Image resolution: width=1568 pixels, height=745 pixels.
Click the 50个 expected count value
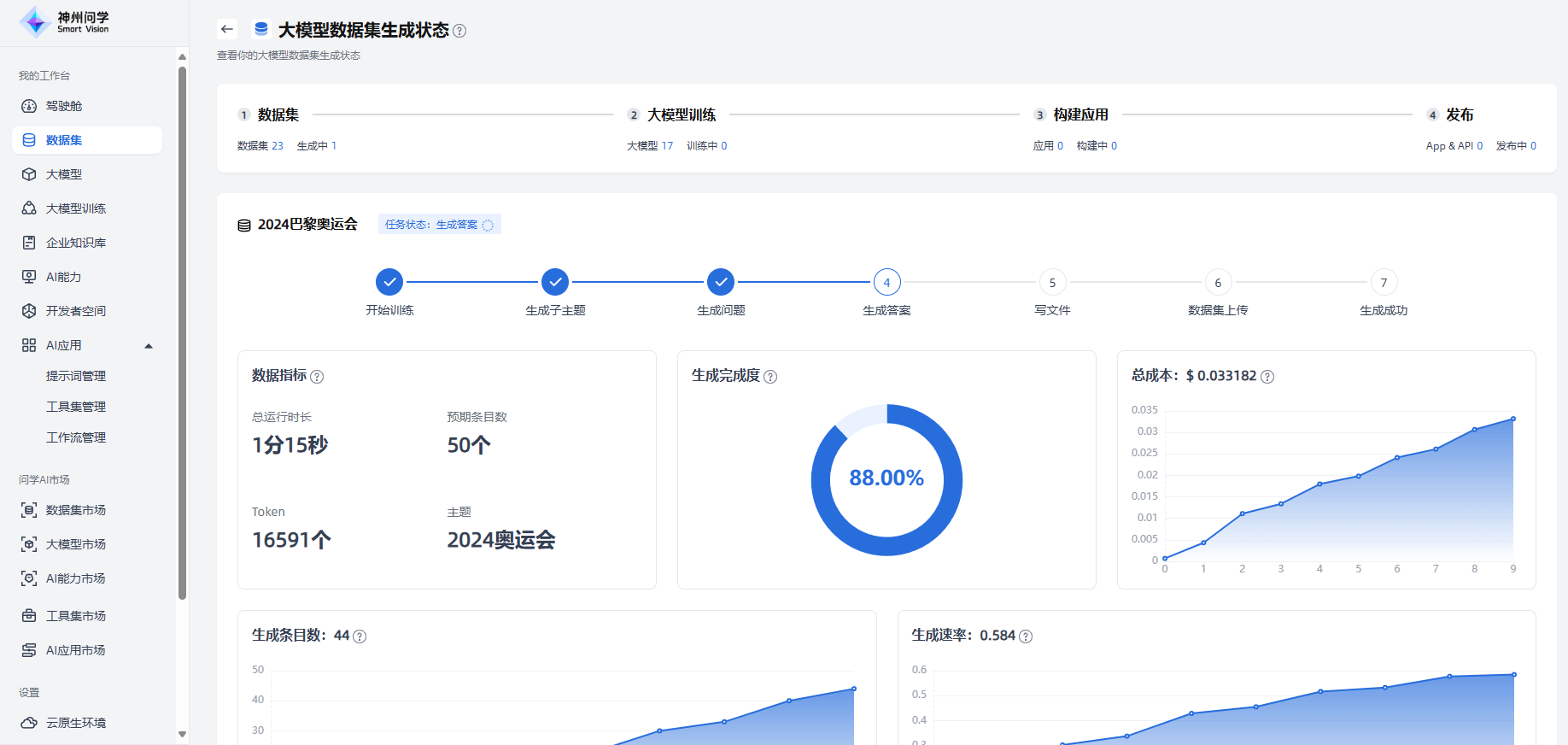469,445
